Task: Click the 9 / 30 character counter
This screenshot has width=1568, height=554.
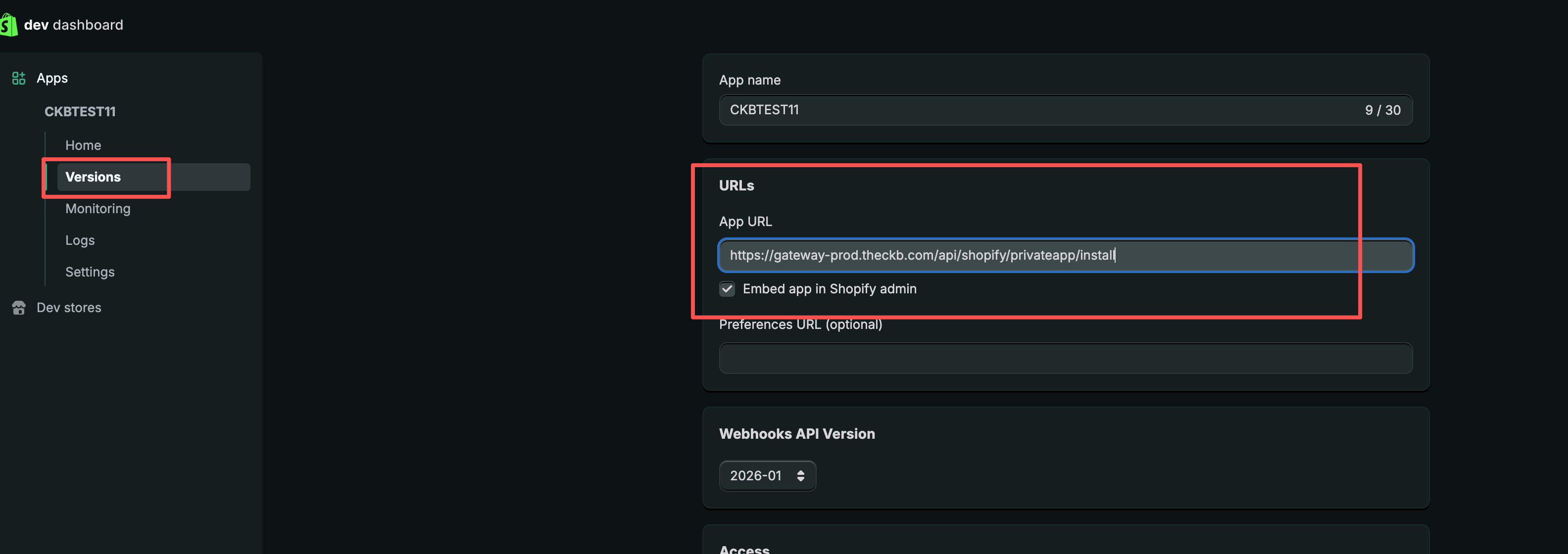Action: coord(1382,110)
